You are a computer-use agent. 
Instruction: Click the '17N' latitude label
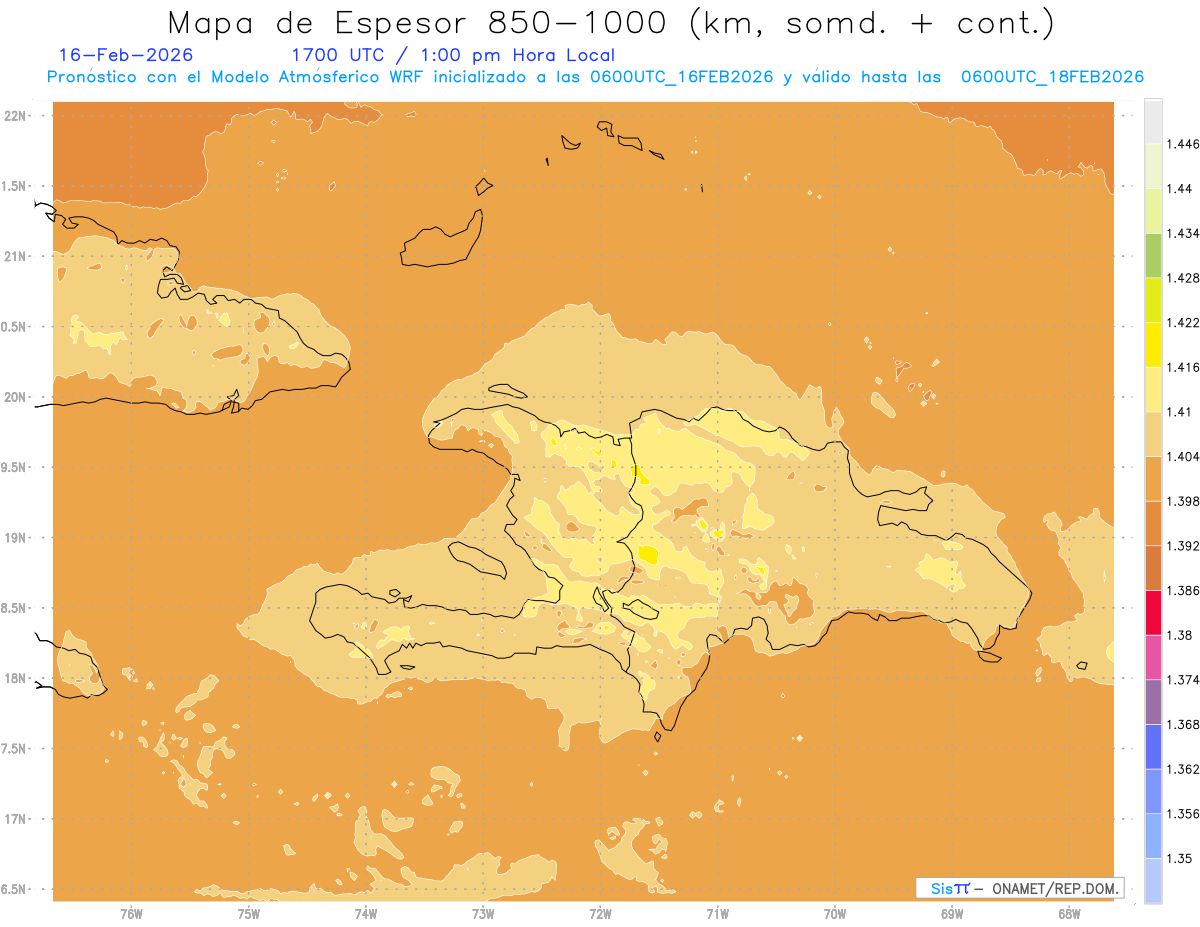(x=17, y=819)
